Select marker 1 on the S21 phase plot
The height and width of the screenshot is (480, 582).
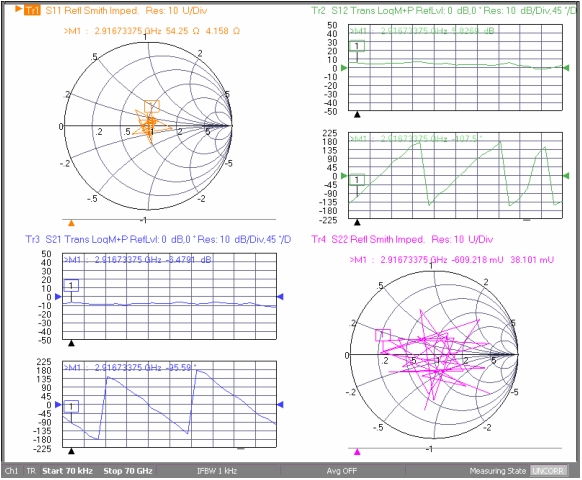pyautogui.click(x=71, y=406)
